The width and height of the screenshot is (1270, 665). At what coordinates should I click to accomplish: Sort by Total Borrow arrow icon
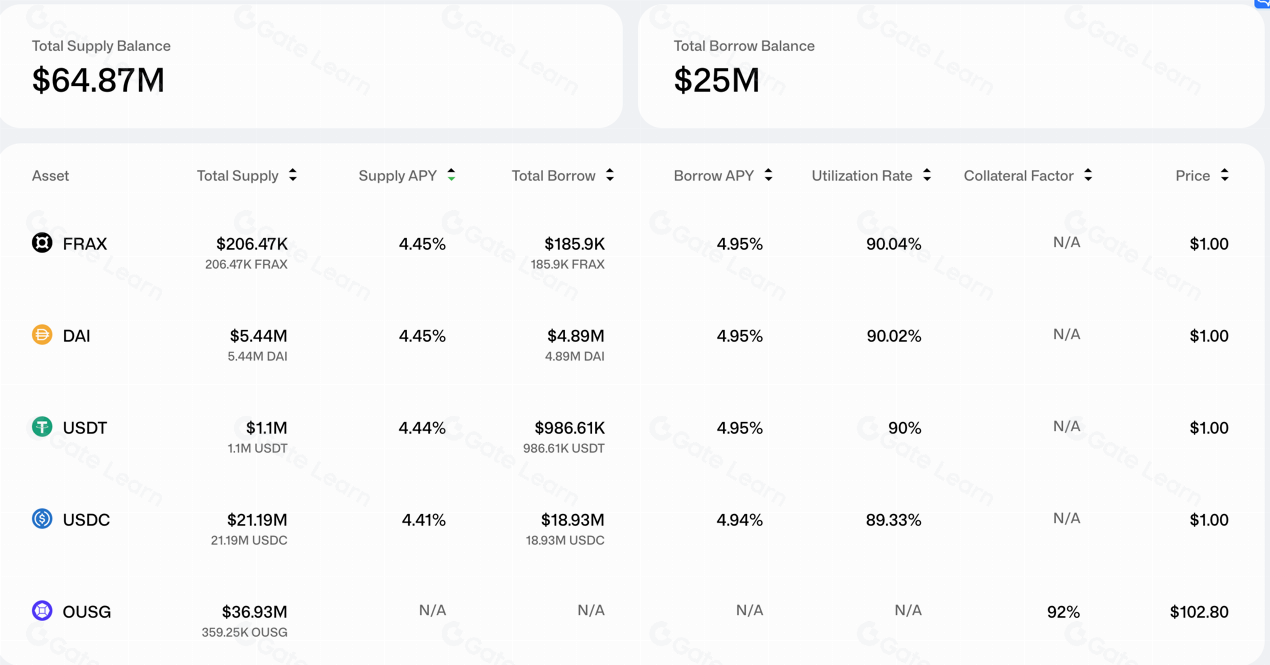tap(610, 175)
